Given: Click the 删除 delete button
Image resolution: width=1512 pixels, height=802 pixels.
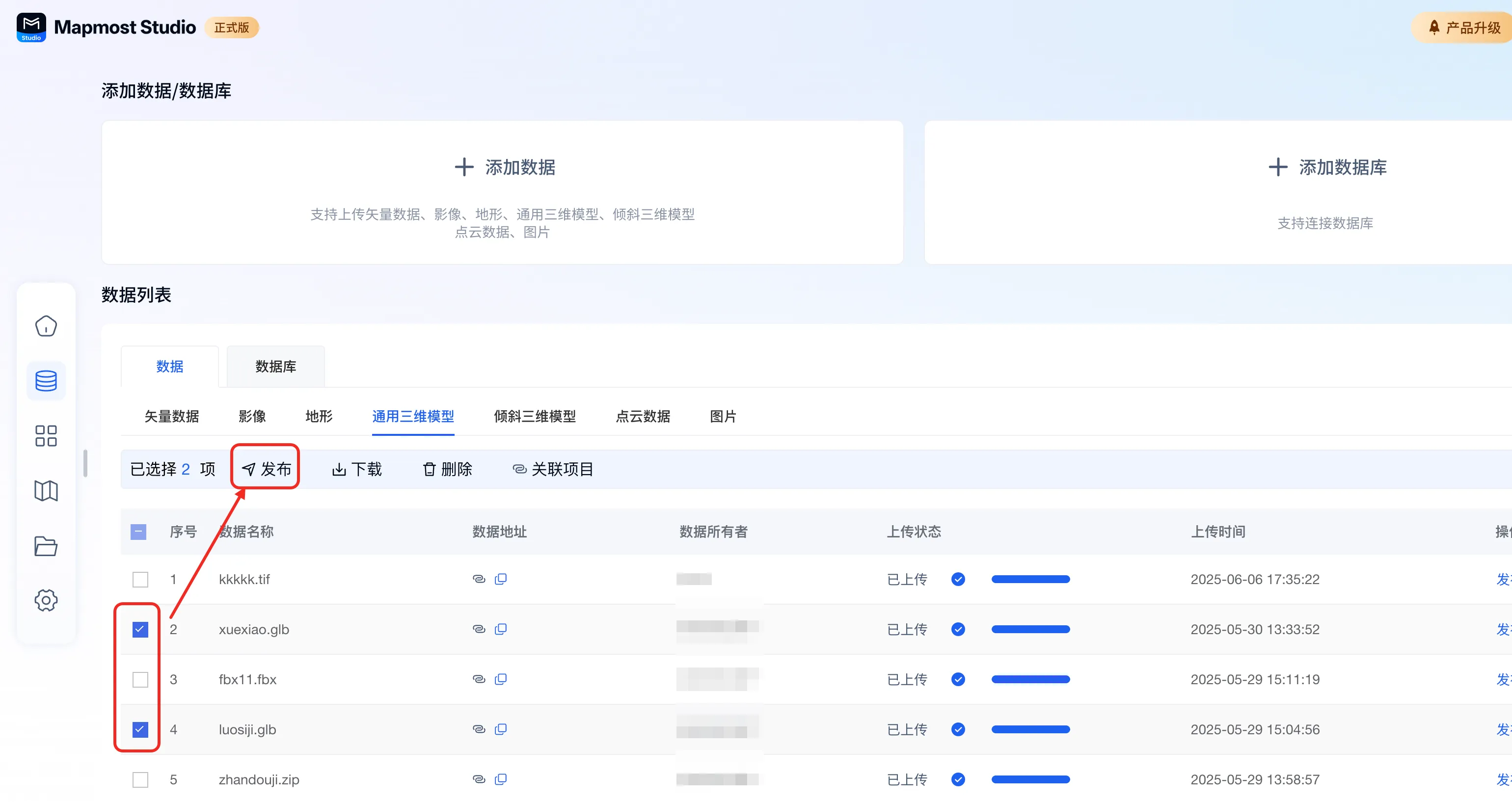Looking at the screenshot, I should coord(448,469).
